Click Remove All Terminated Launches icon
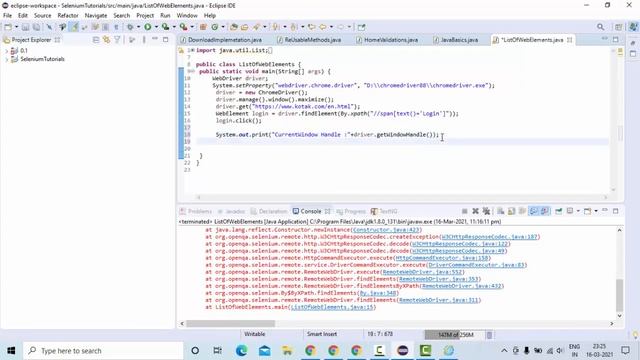Image resolution: width=640 pixels, height=360 pixels. click(x=486, y=211)
